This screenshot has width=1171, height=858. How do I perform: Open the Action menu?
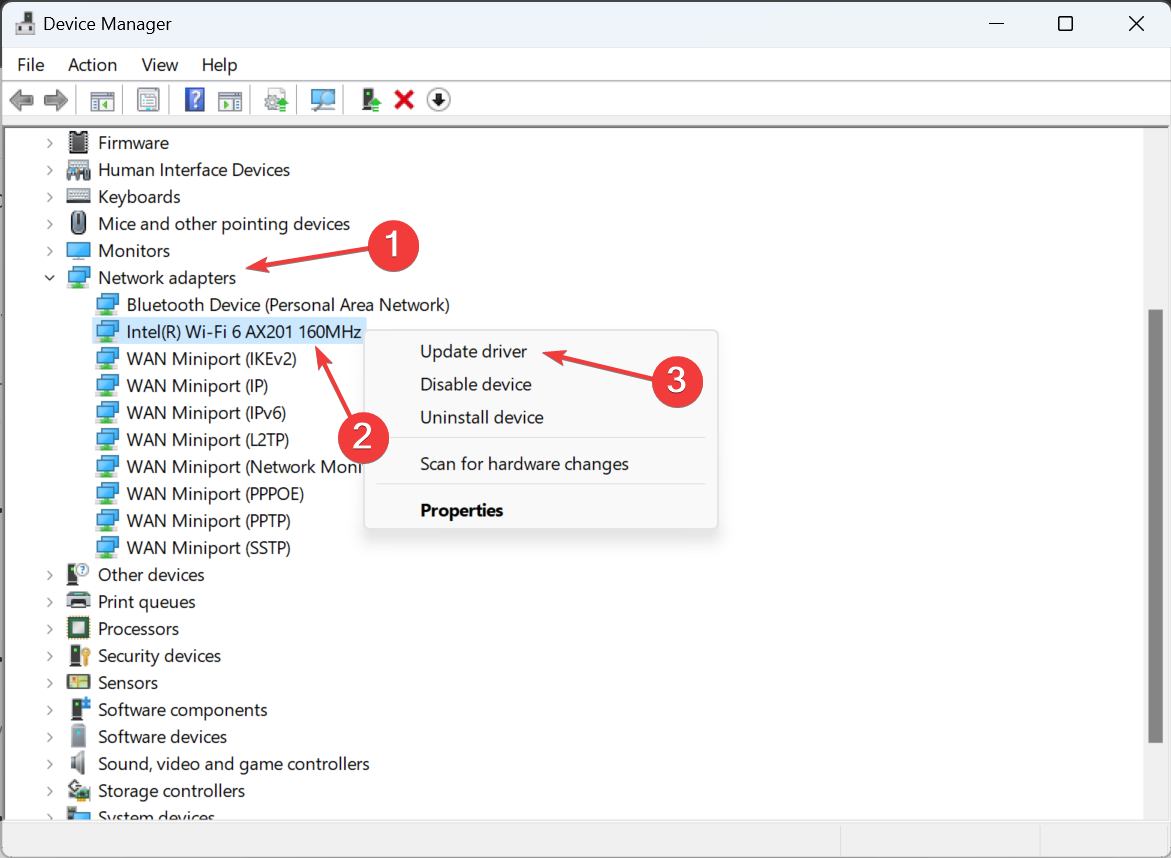(x=93, y=65)
